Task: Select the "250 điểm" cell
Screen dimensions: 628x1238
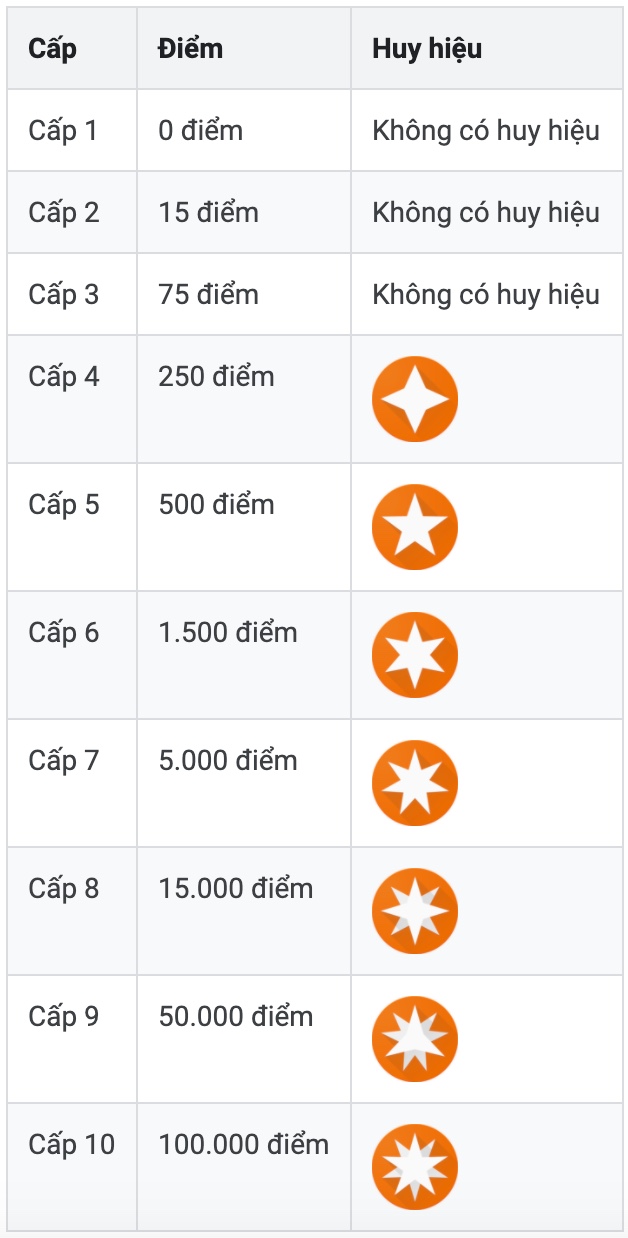Action: click(x=216, y=376)
